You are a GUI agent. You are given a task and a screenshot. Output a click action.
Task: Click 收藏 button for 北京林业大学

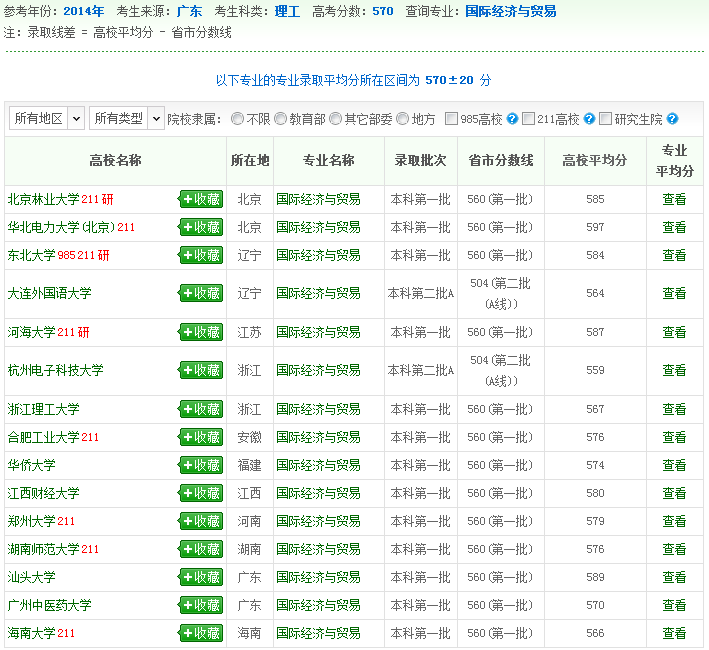point(201,199)
